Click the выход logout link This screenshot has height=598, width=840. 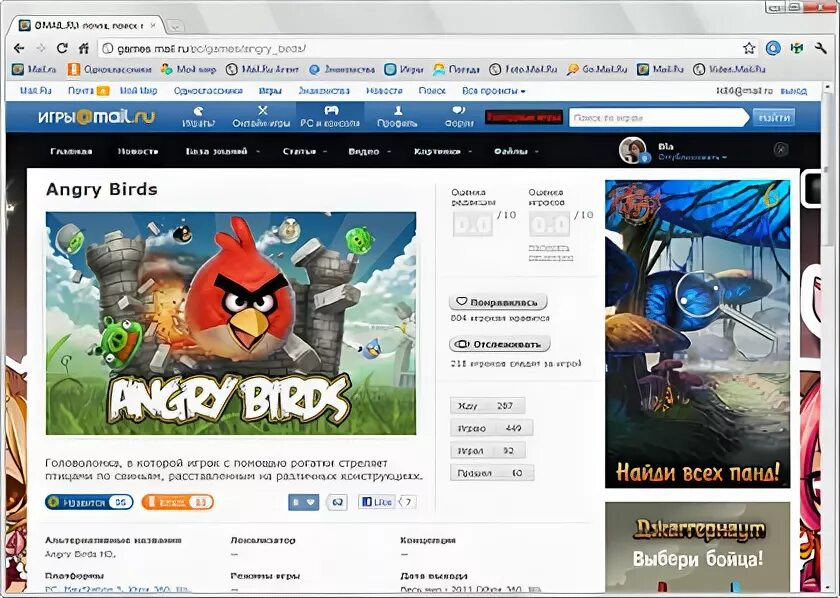pyautogui.click(x=793, y=91)
